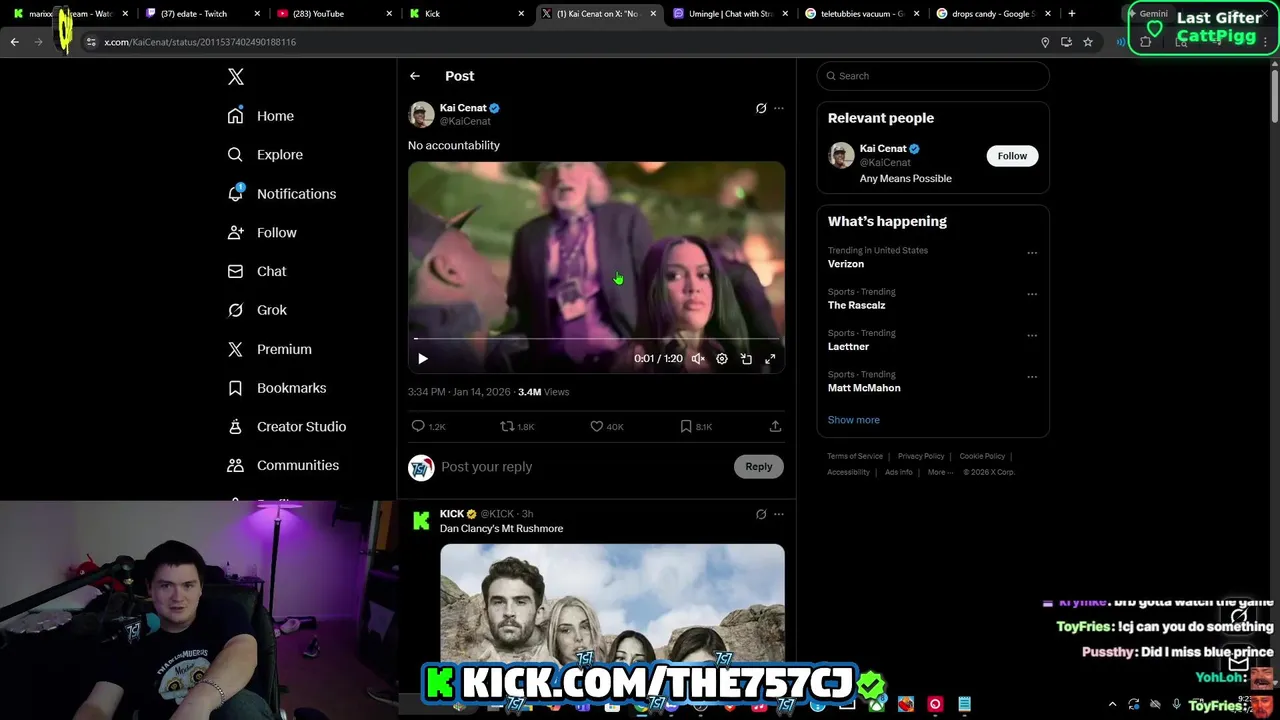Open Ads info footer link
Viewport: 1280px width, 720px height.
click(x=898, y=472)
